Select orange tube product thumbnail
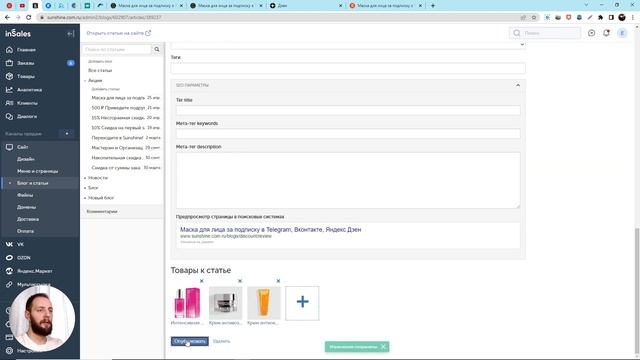This screenshot has height=360, width=640. click(264, 303)
